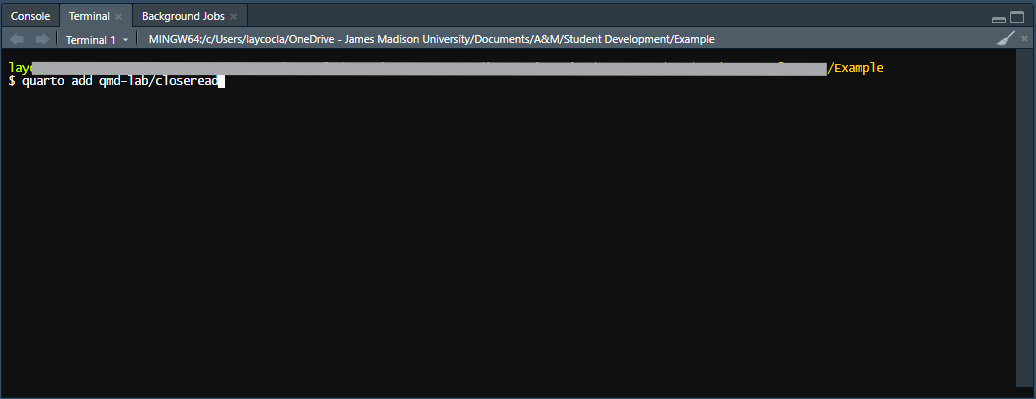Click the terminal working directory path
The height and width of the screenshot is (399, 1036).
pos(431,40)
